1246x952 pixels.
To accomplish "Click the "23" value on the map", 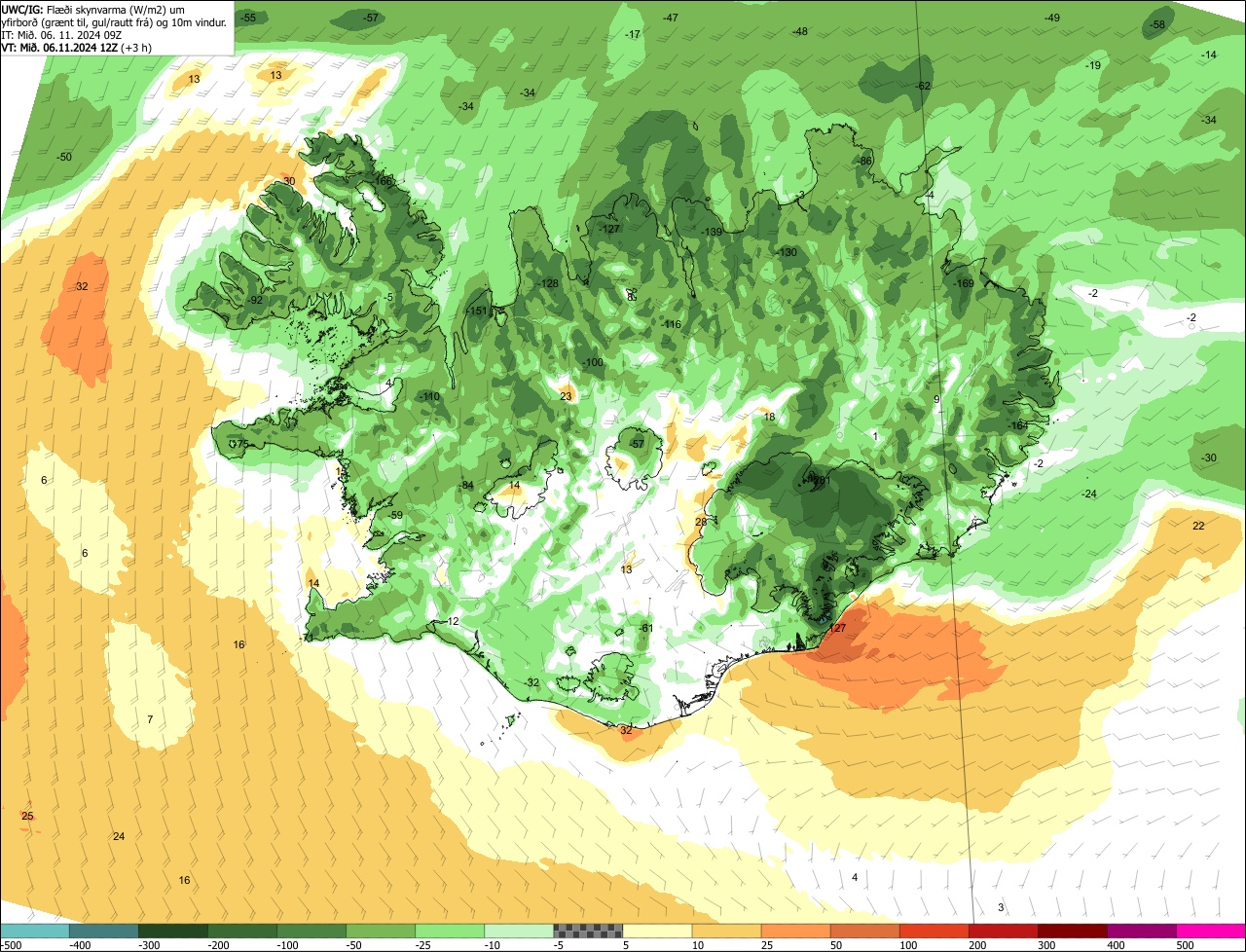I will point(566,396).
